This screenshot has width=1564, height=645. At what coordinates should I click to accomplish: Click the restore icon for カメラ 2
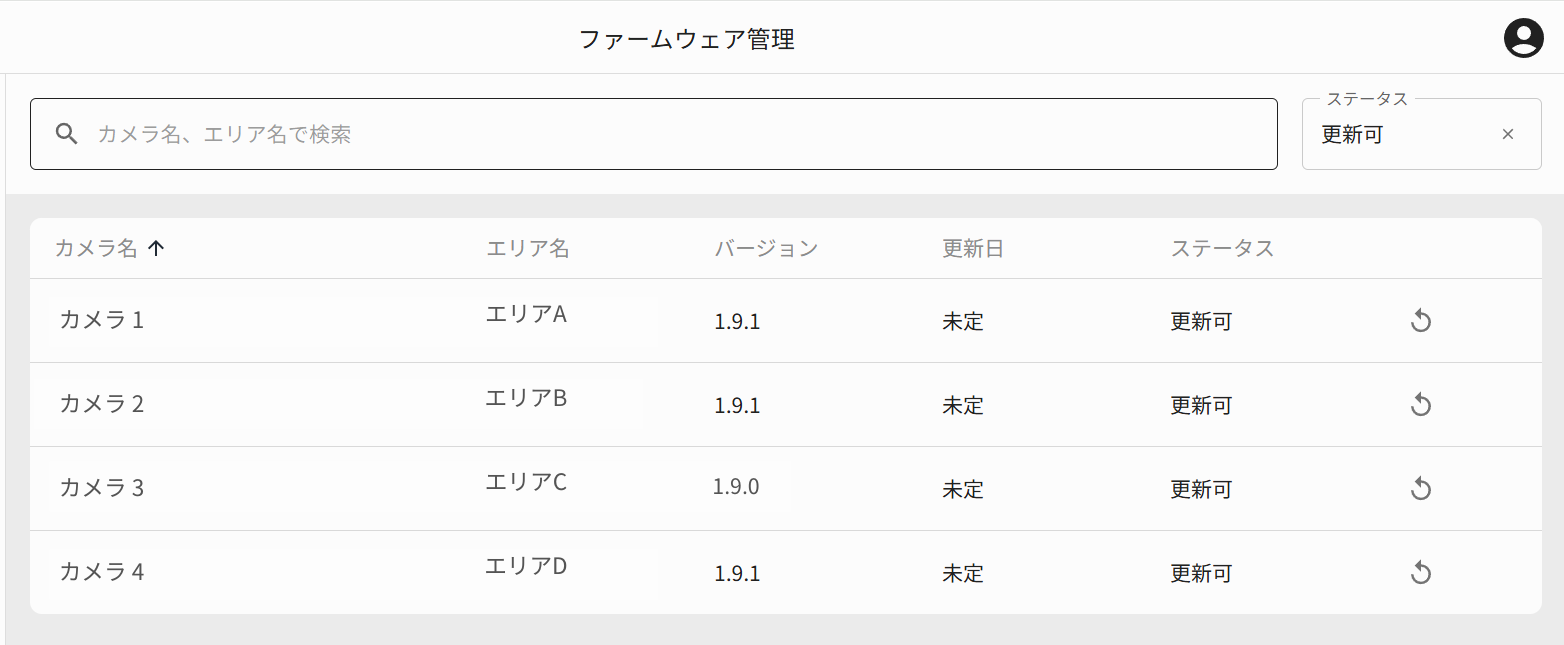(1421, 405)
